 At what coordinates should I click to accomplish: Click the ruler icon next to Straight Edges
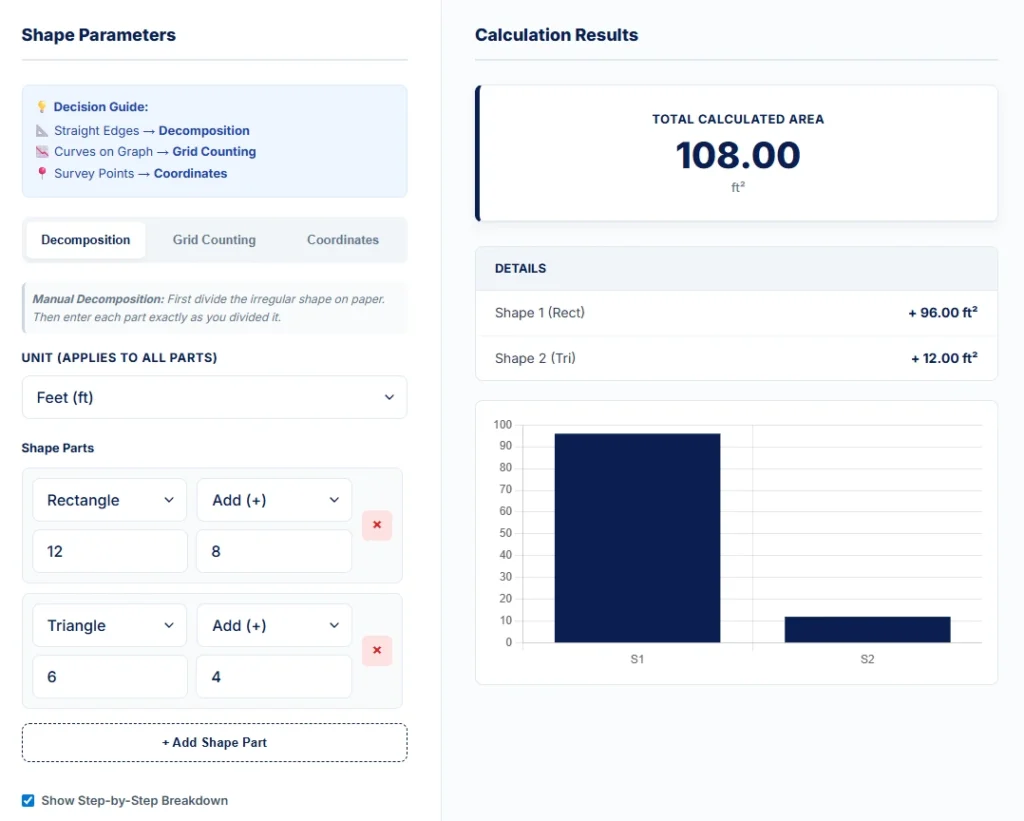point(42,131)
